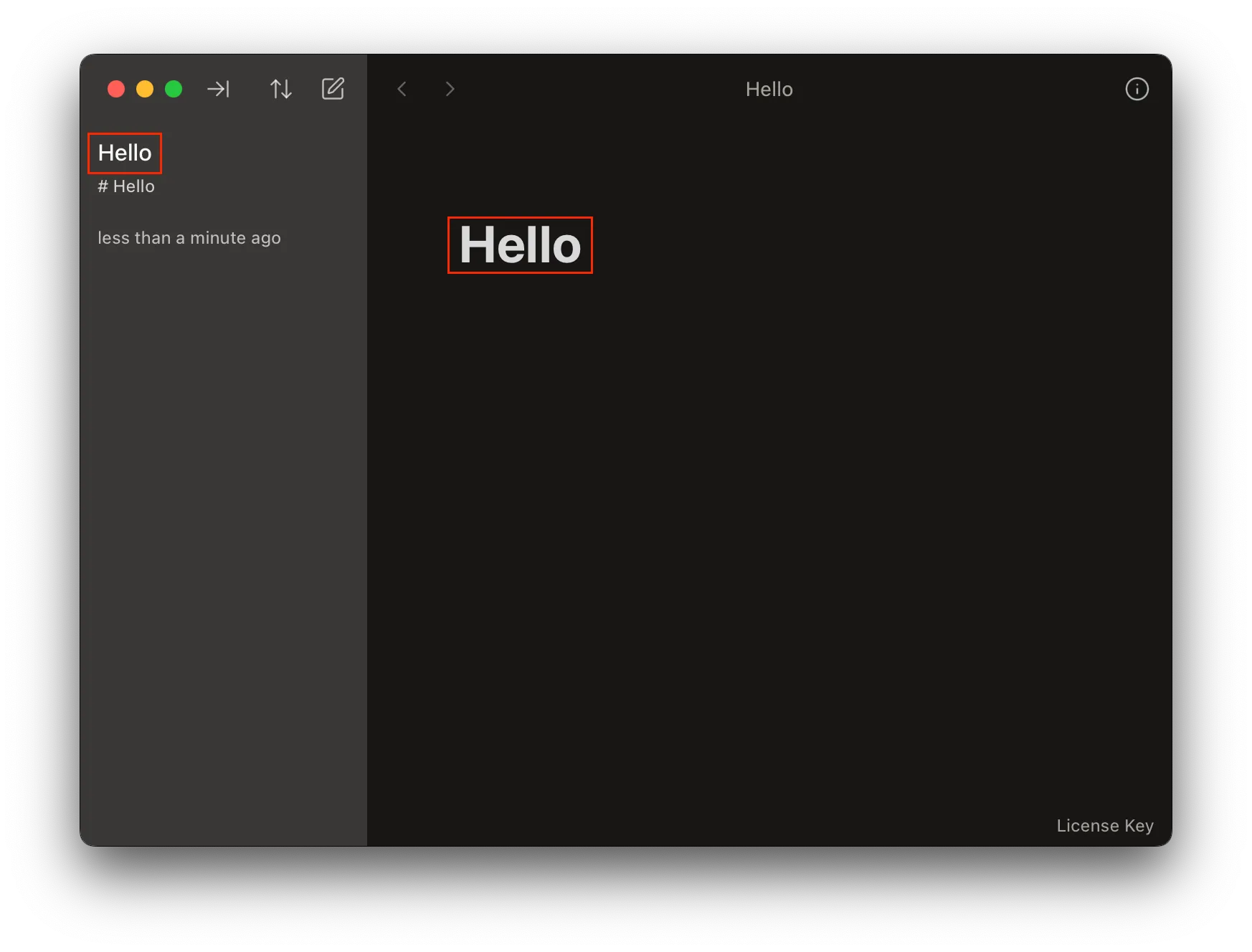Click the '# Hello' preview text in sidebar
Screen dimensions: 1252x952
click(126, 186)
